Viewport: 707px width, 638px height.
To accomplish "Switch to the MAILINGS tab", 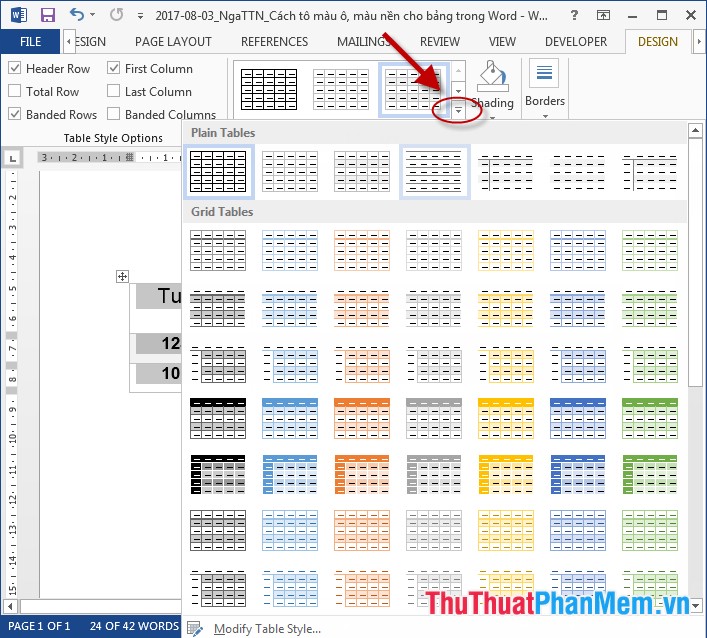I will click(x=363, y=42).
